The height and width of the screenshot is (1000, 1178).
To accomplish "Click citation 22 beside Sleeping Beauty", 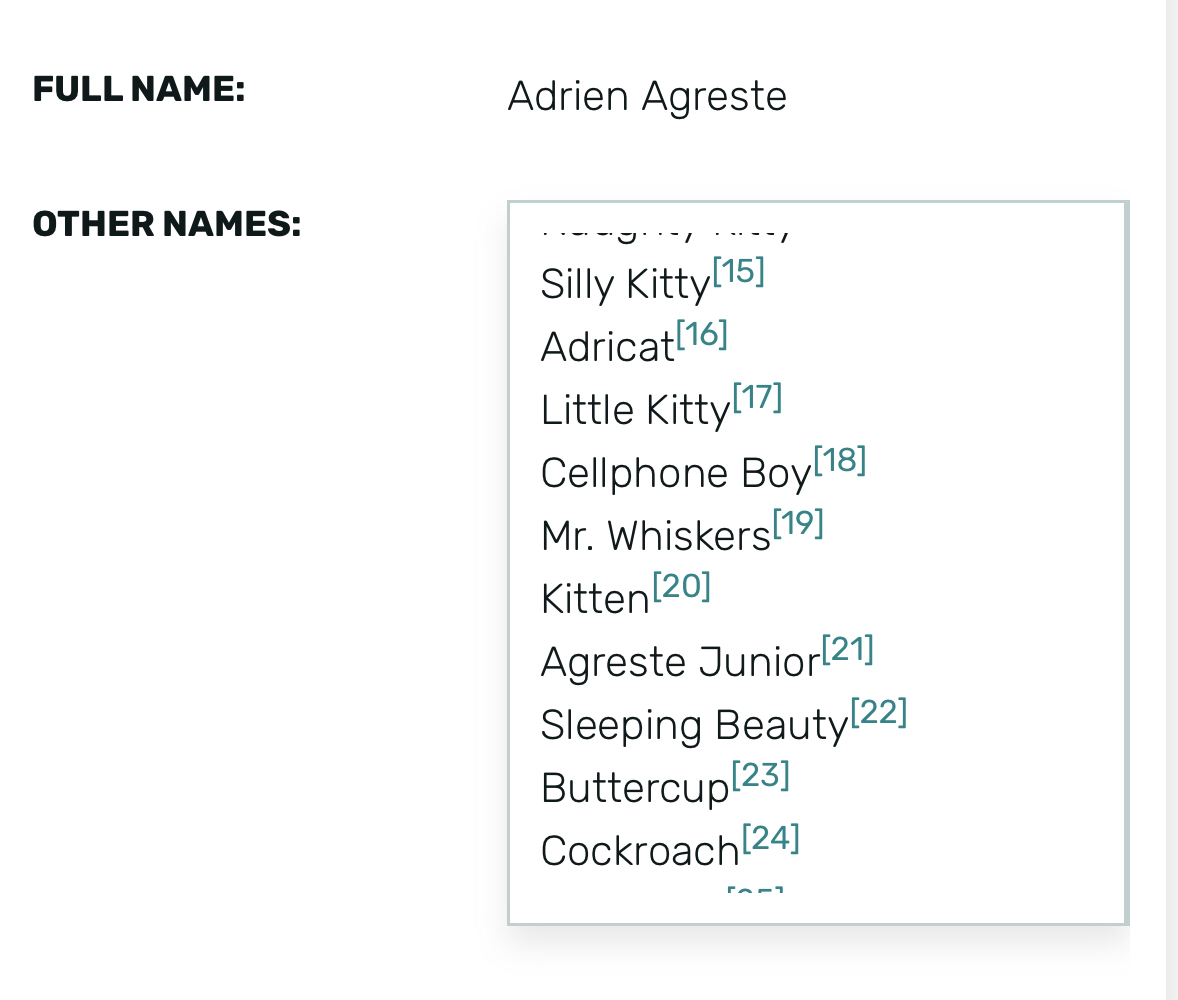I will click(x=879, y=713).
